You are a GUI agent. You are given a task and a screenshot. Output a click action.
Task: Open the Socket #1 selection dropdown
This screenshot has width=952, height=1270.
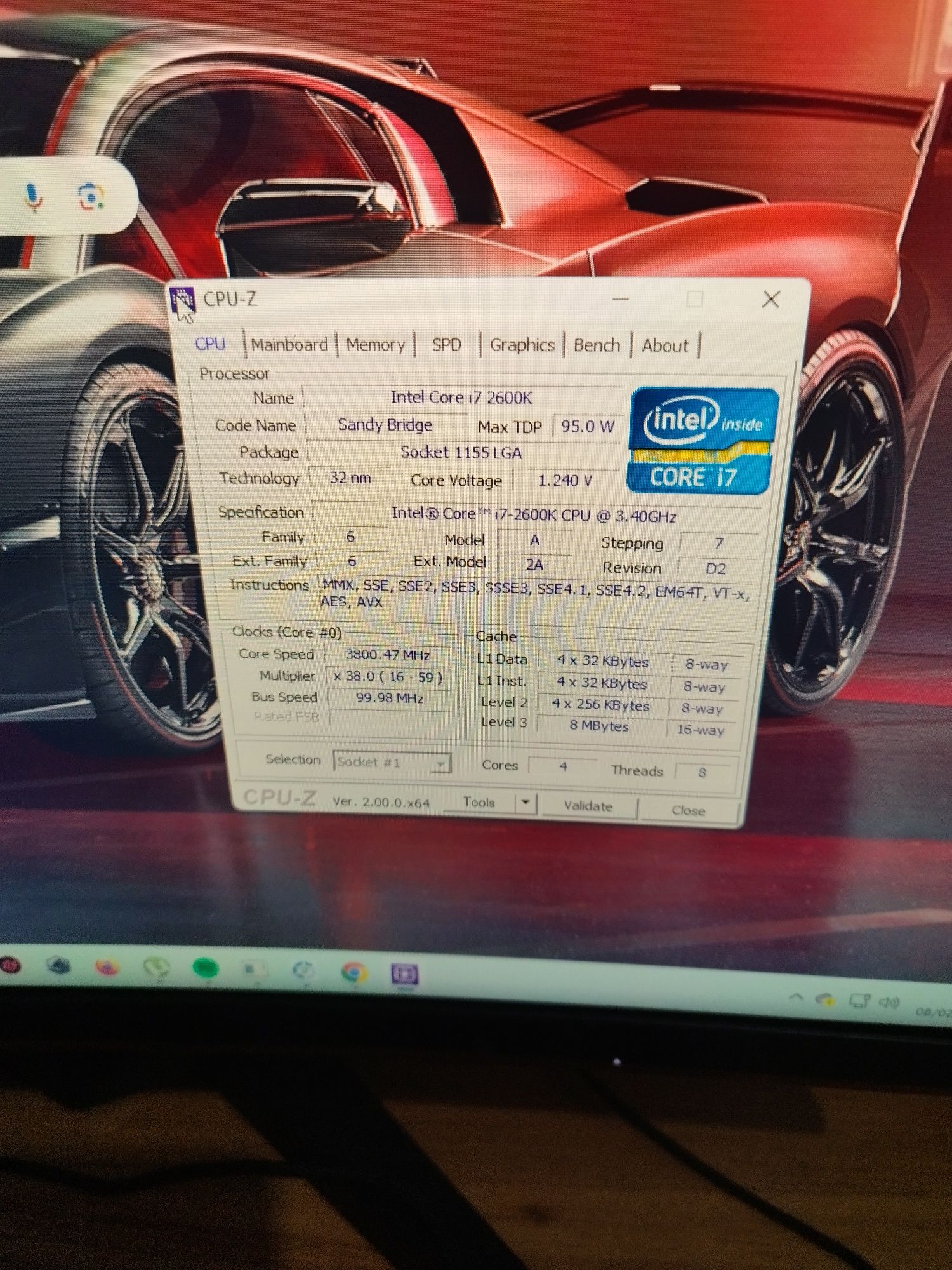(x=392, y=762)
